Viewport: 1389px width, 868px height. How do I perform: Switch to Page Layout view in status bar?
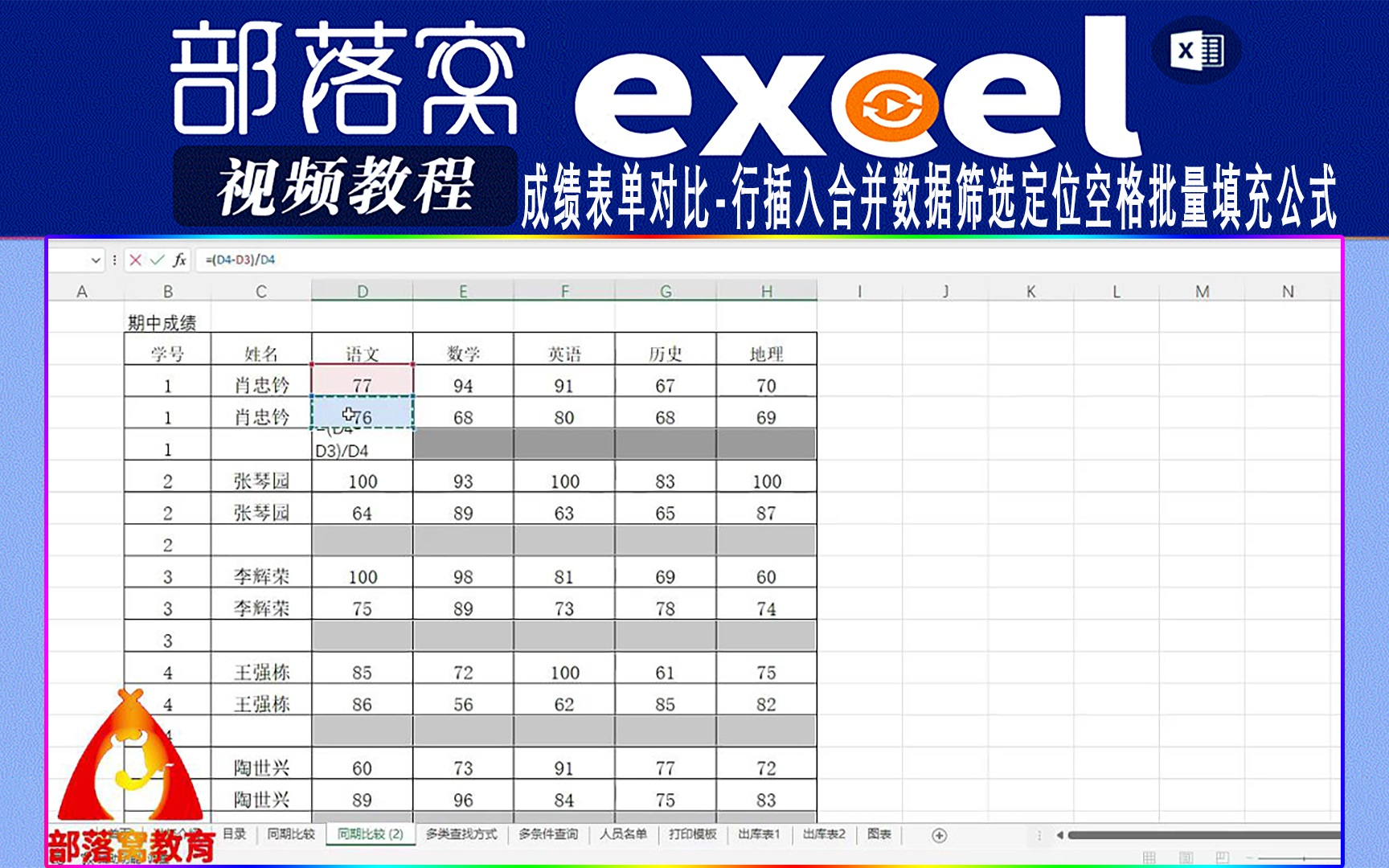click(x=1186, y=858)
